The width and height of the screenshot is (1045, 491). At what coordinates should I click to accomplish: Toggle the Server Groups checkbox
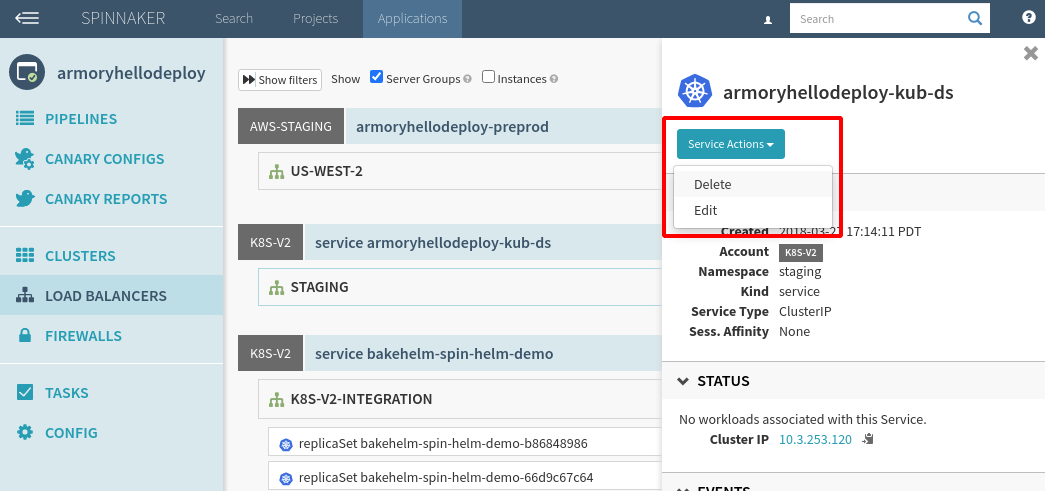click(x=377, y=77)
